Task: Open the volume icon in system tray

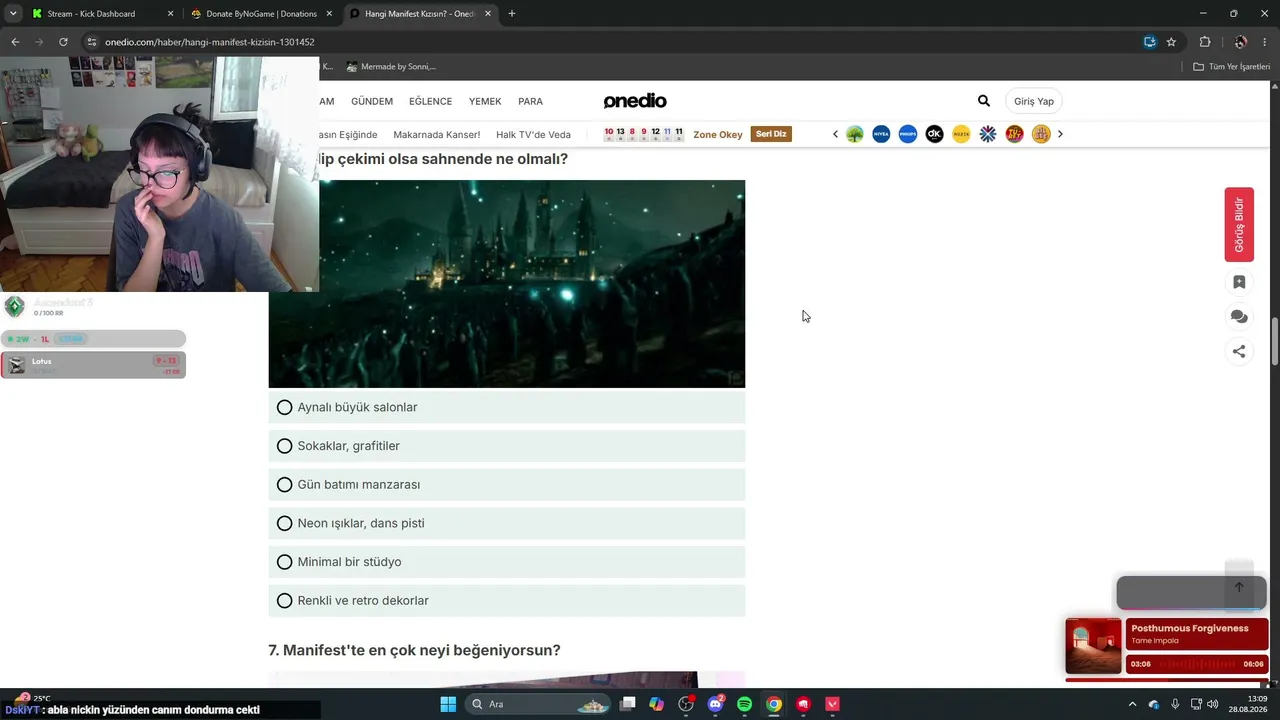Action: [x=1212, y=704]
